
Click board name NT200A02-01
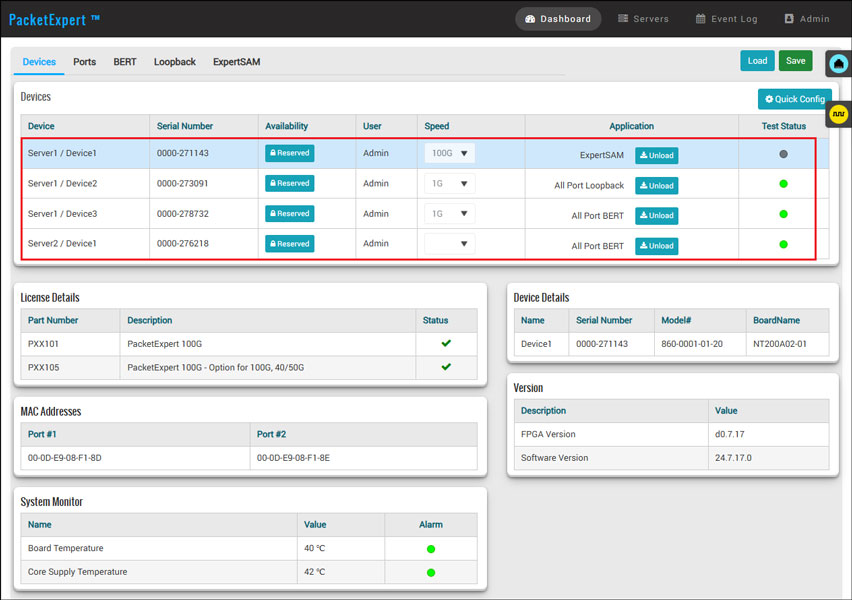coord(780,344)
